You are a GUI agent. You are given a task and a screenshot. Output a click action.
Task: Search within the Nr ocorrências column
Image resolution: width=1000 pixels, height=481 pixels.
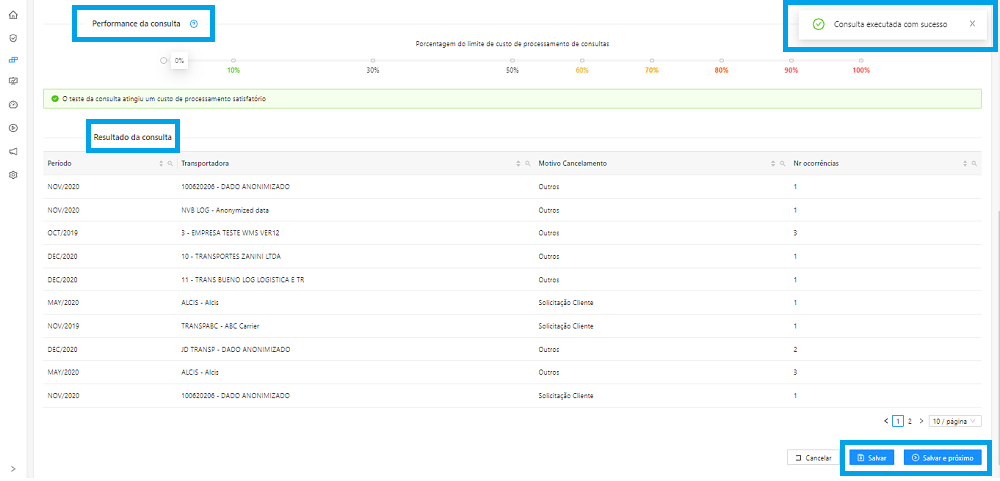(974, 164)
